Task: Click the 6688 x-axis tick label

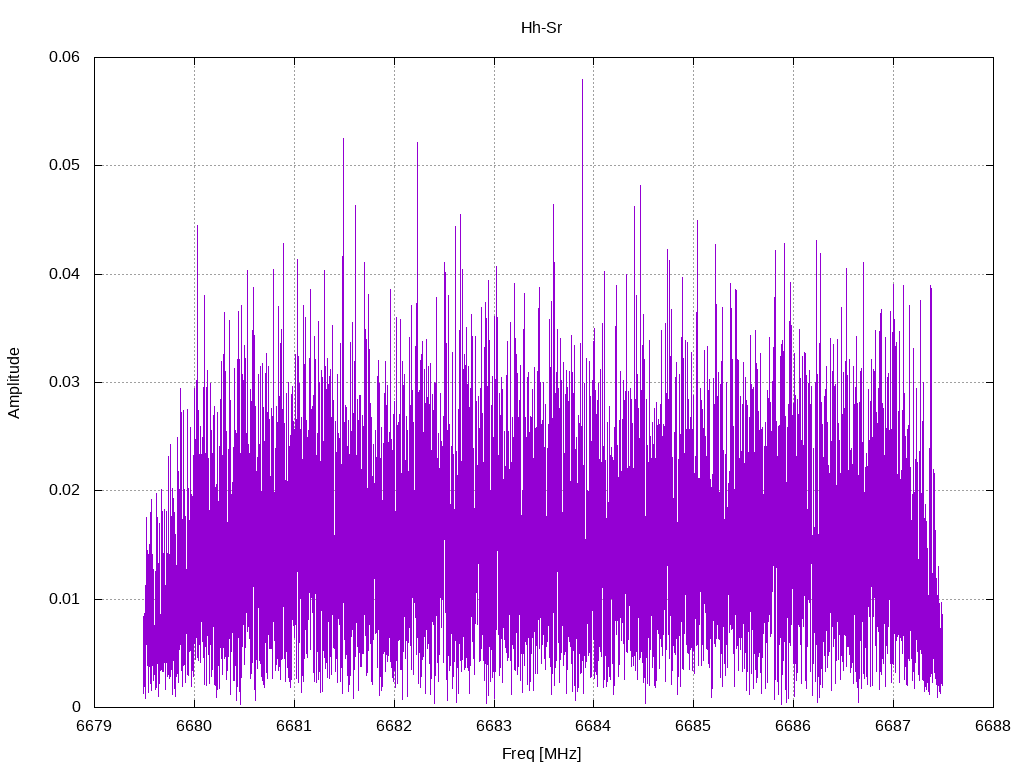Action: [x=993, y=726]
